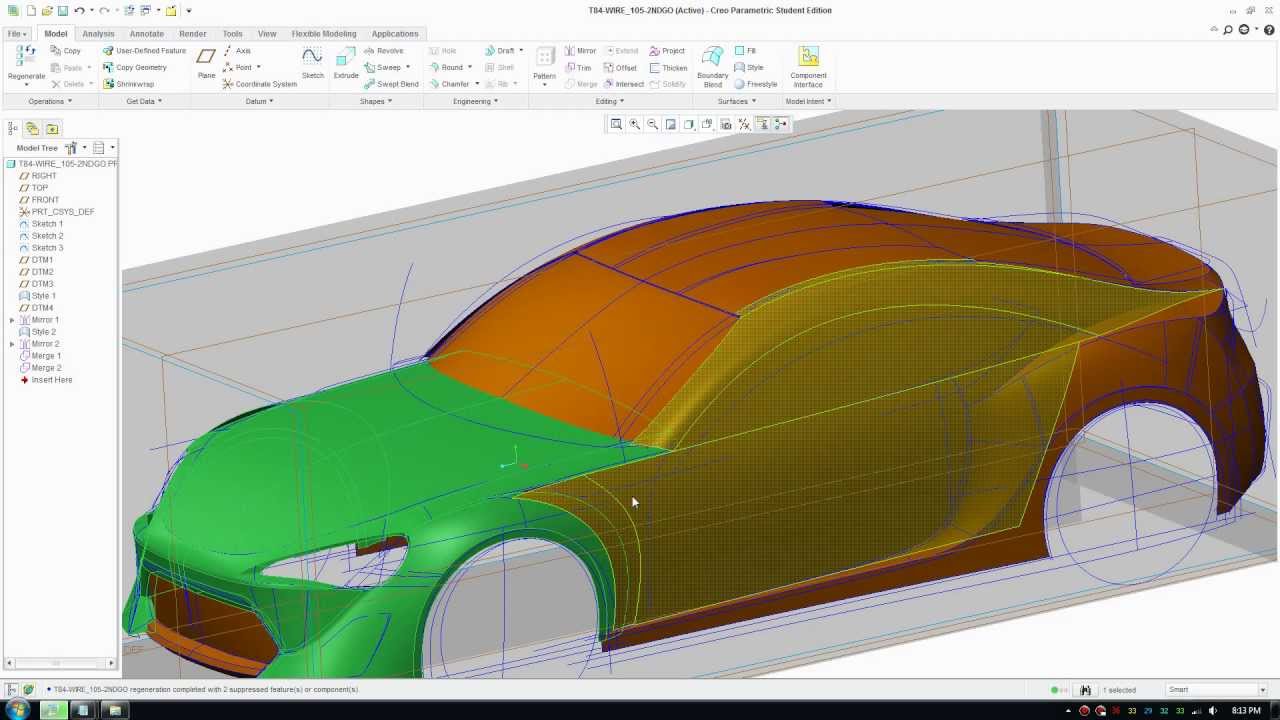
Task: Click the Windows Start button
Action: coord(18,711)
